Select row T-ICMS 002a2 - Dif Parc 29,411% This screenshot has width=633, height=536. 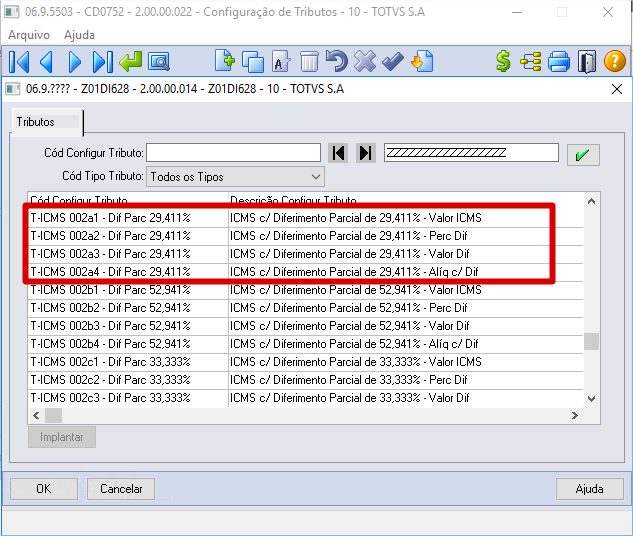[x=306, y=236]
